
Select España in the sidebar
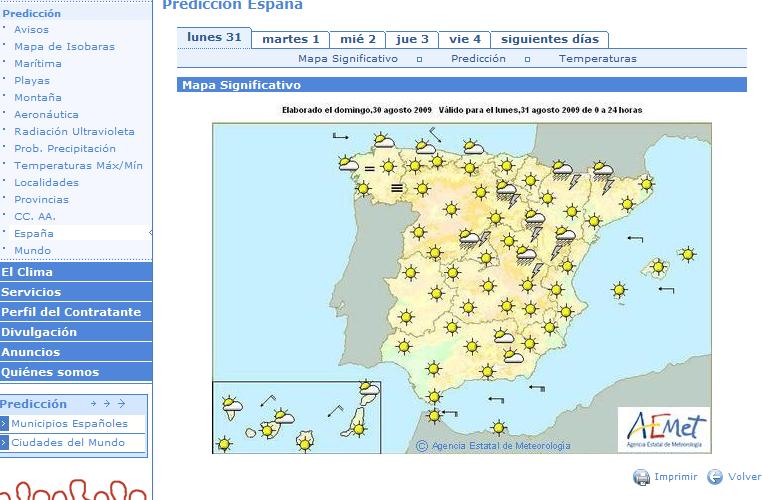[34, 234]
